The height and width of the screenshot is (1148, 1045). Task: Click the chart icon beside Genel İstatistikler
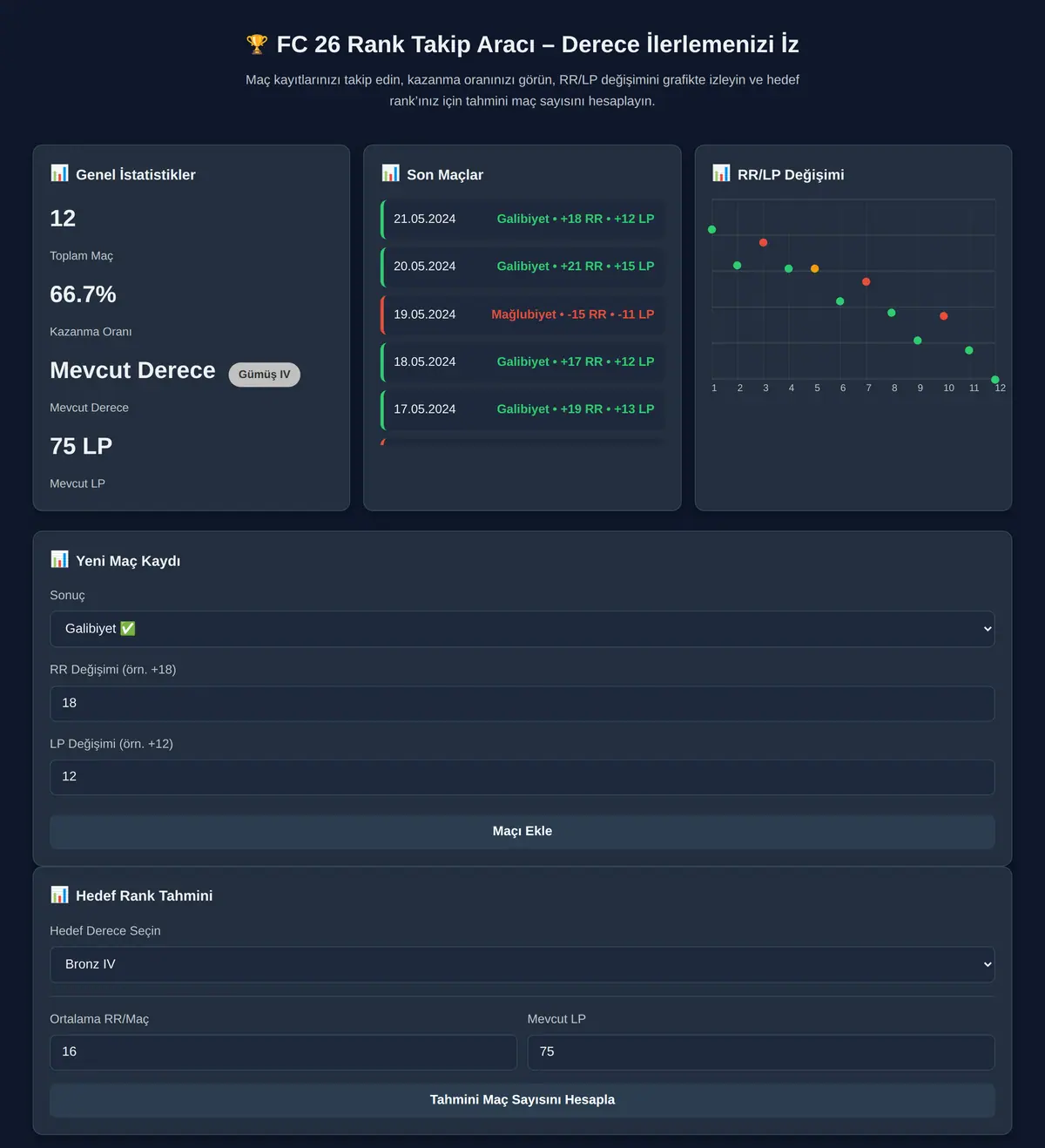point(59,173)
